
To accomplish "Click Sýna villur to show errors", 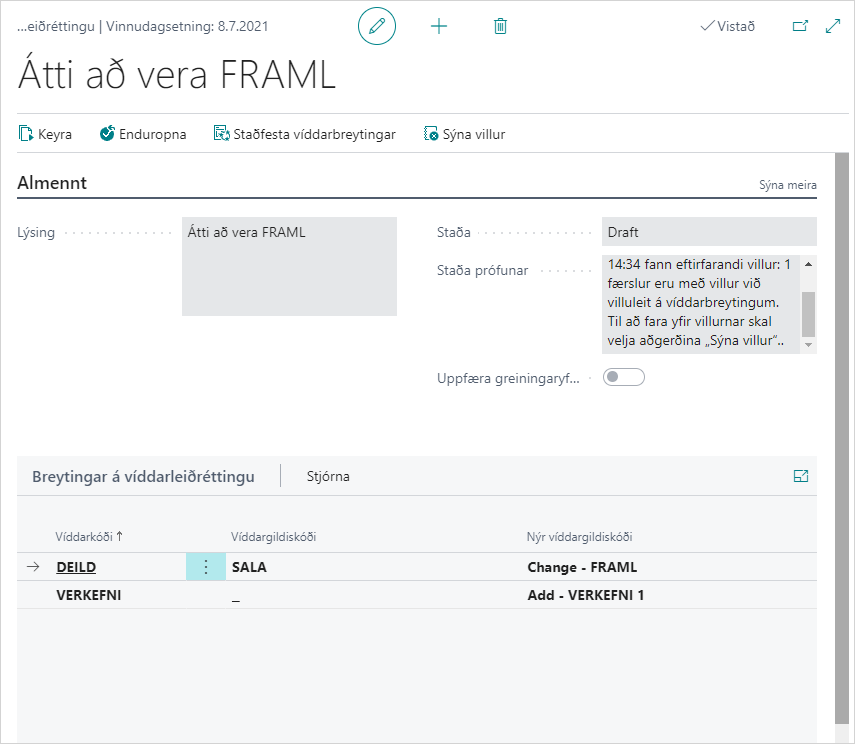I will coord(465,134).
